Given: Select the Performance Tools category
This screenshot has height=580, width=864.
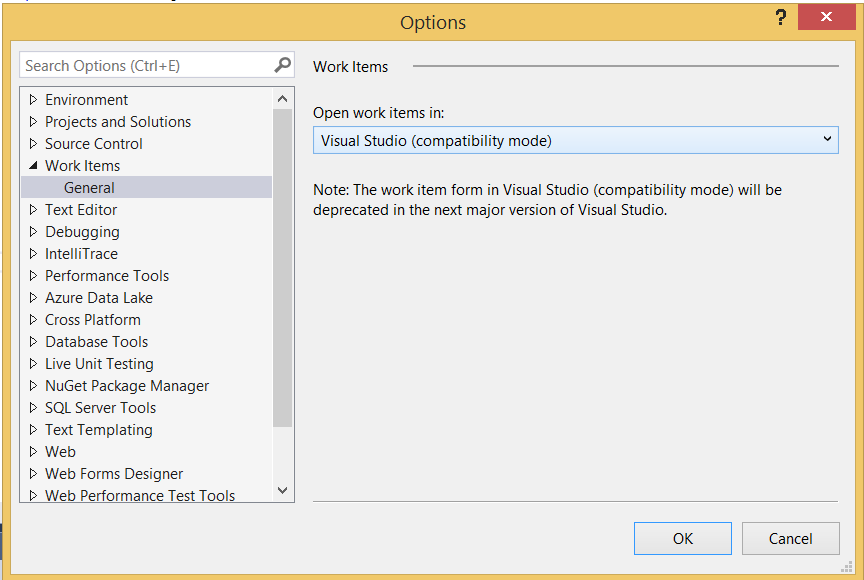Looking at the screenshot, I should pyautogui.click(x=107, y=275).
